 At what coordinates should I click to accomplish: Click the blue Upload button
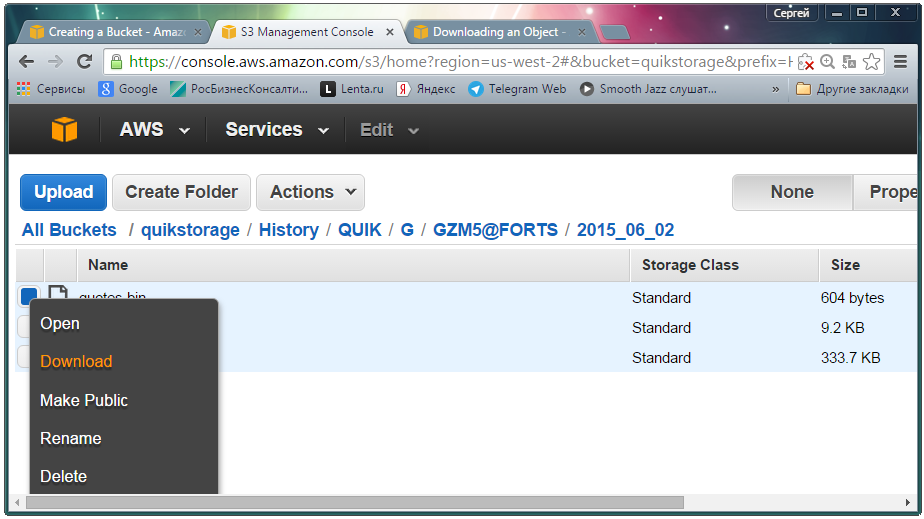pyautogui.click(x=64, y=192)
